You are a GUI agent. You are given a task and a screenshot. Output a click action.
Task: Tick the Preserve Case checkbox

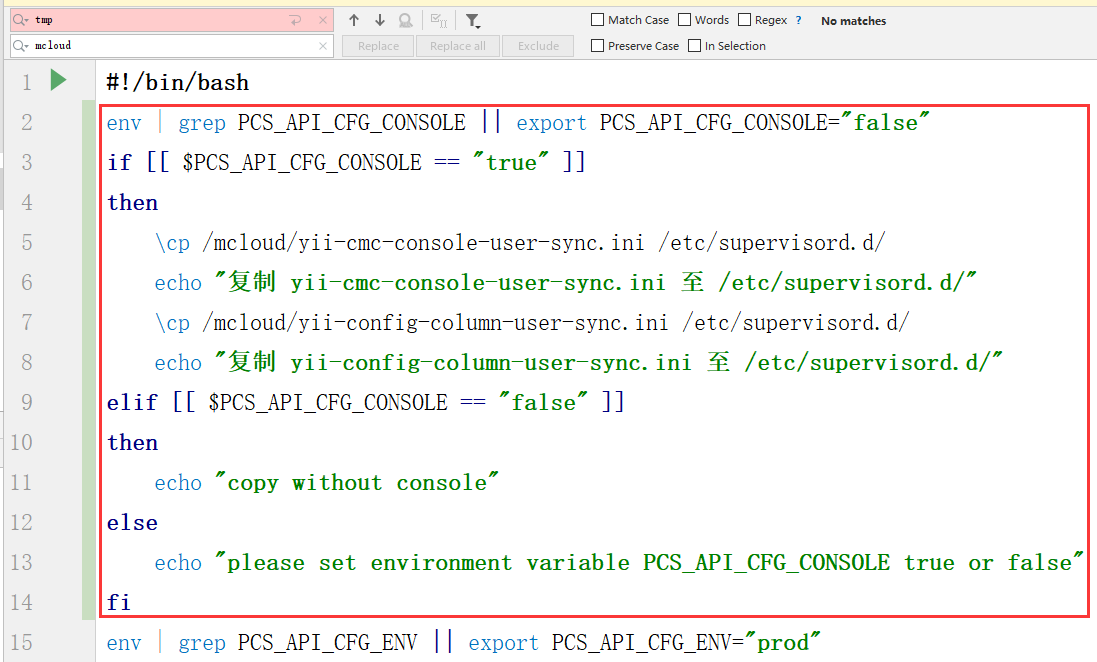click(598, 46)
